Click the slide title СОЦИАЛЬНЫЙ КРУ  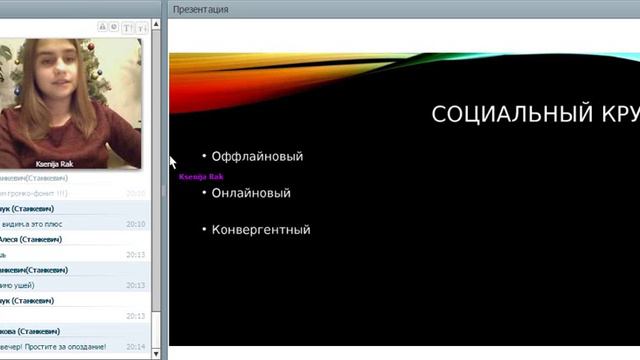pyautogui.click(x=536, y=114)
